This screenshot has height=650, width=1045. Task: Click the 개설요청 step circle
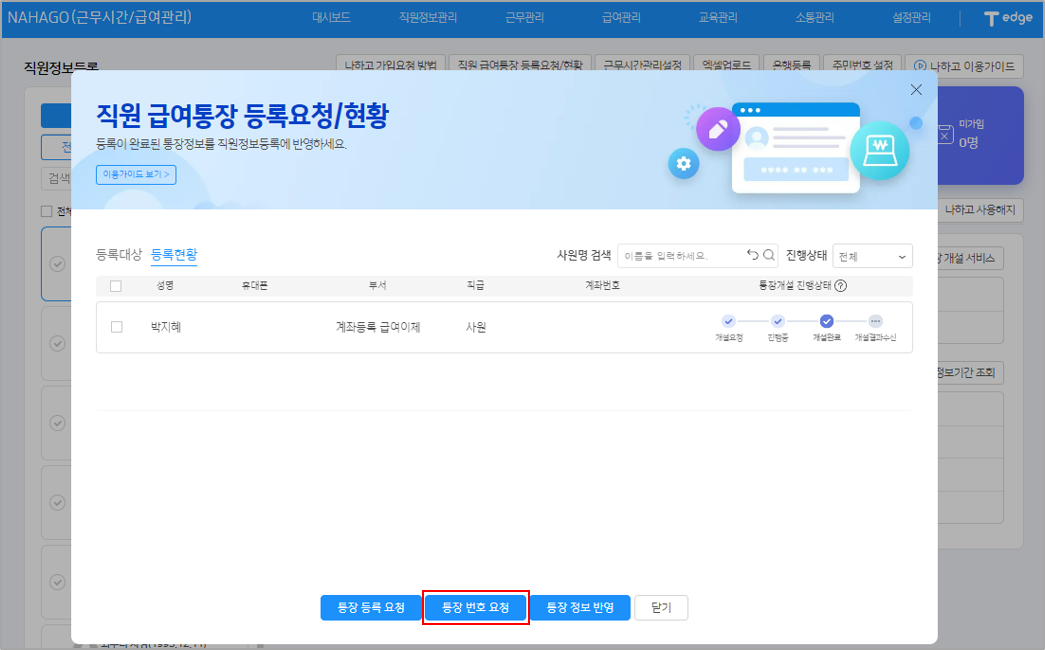(728, 322)
